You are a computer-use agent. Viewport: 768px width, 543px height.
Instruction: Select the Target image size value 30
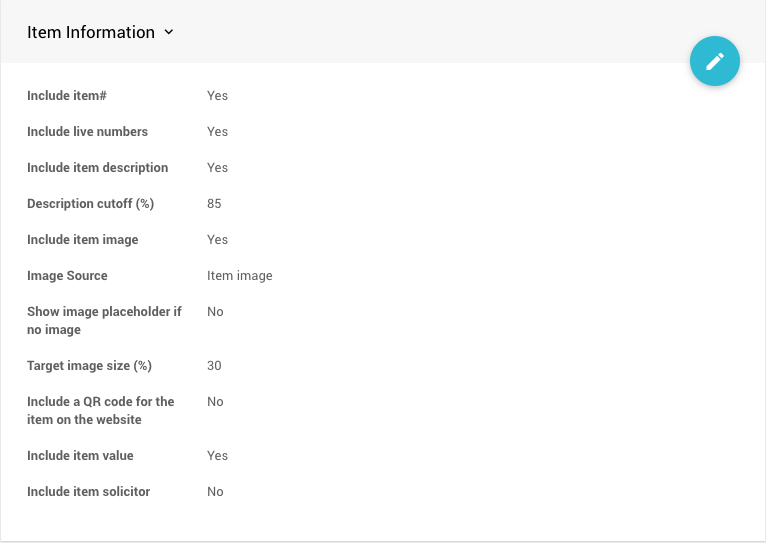pos(214,366)
